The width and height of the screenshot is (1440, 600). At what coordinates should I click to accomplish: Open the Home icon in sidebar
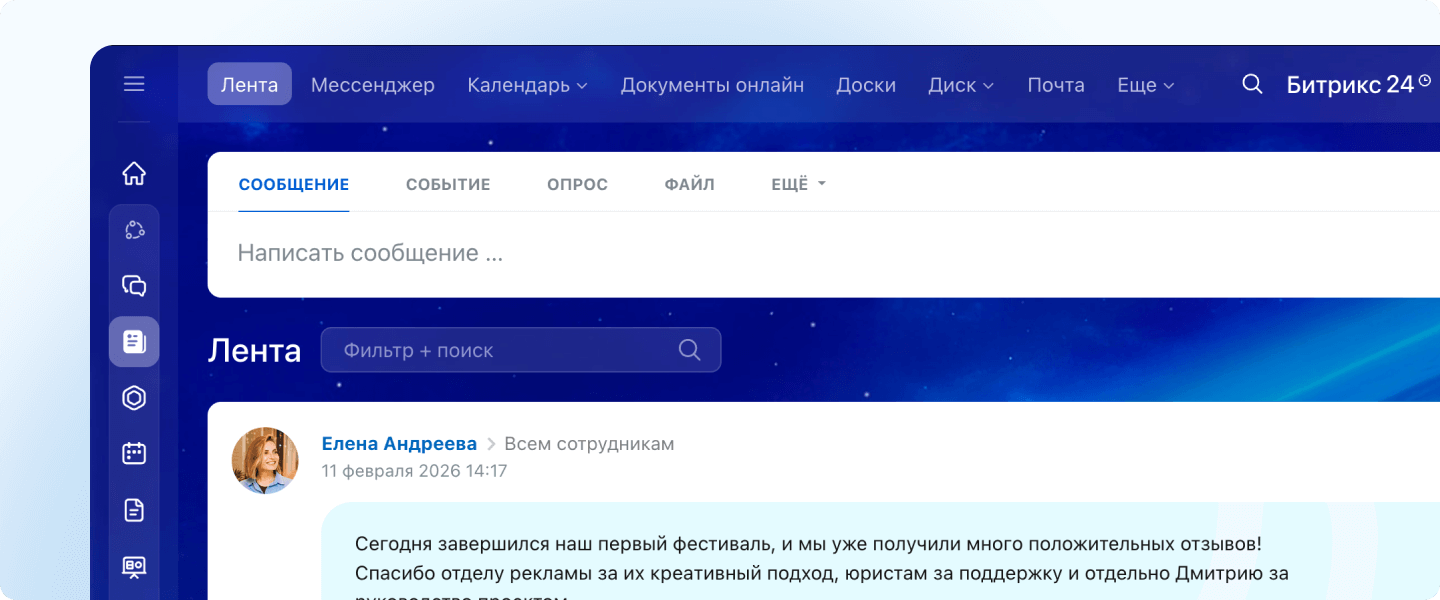coord(134,174)
